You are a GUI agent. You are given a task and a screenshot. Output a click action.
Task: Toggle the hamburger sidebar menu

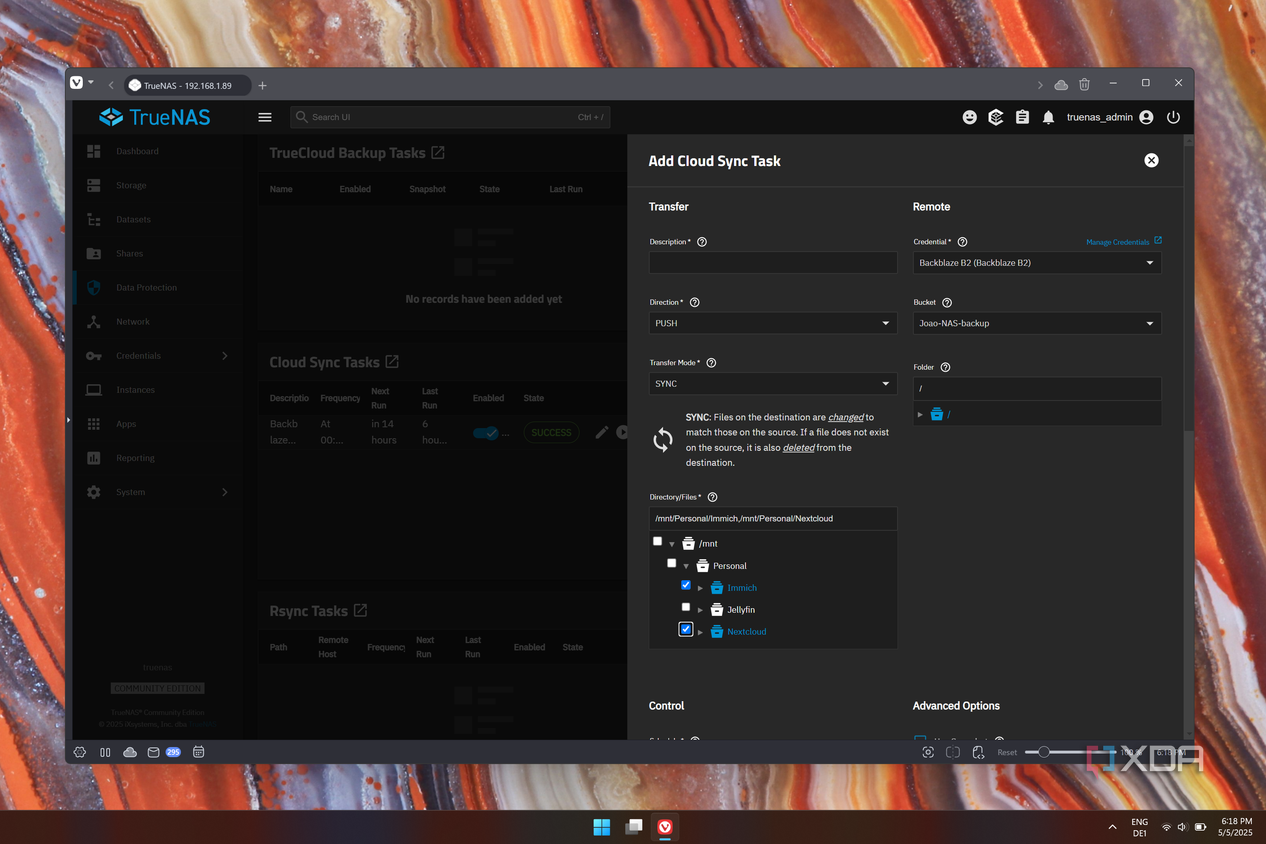pyautogui.click(x=265, y=117)
